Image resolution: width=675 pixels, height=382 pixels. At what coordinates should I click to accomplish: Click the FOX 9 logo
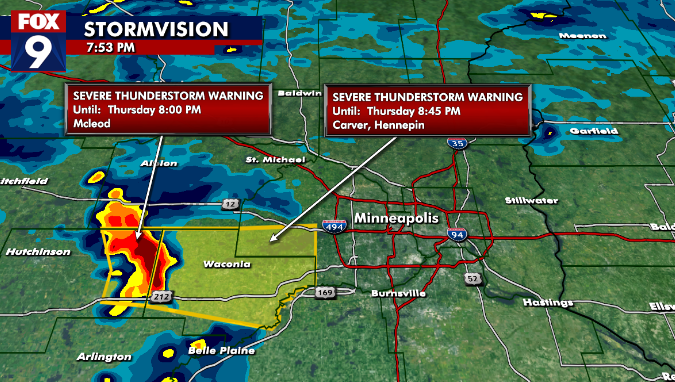(x=38, y=41)
